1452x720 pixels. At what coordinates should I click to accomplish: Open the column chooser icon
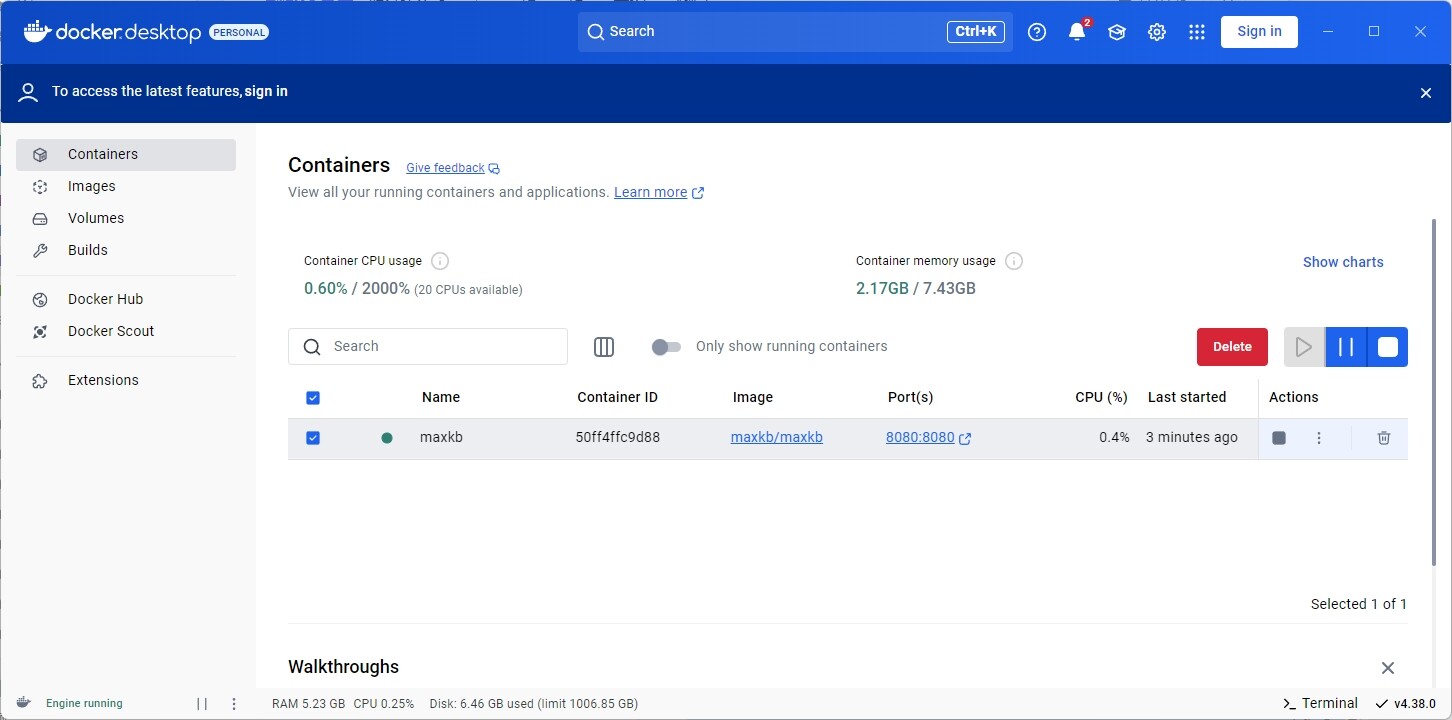click(604, 347)
